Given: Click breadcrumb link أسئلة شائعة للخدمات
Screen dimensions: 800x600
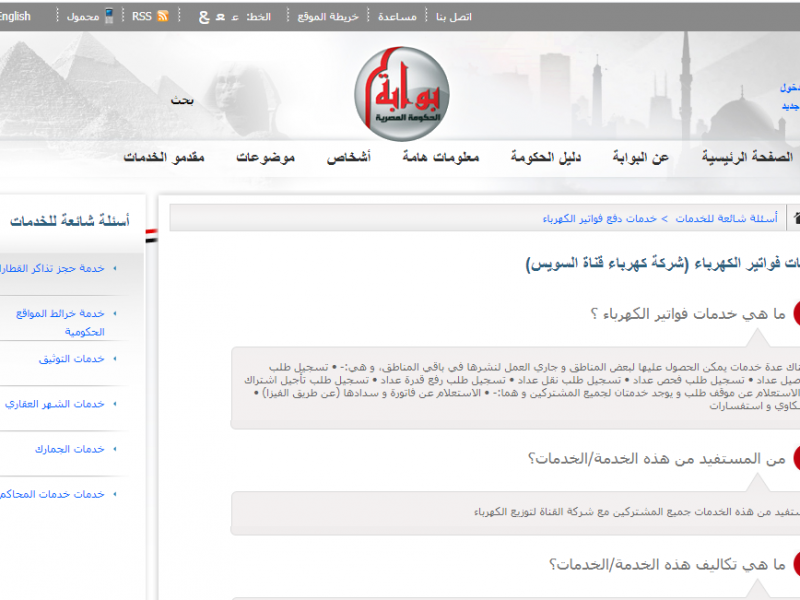Looking at the screenshot, I should (x=727, y=218).
